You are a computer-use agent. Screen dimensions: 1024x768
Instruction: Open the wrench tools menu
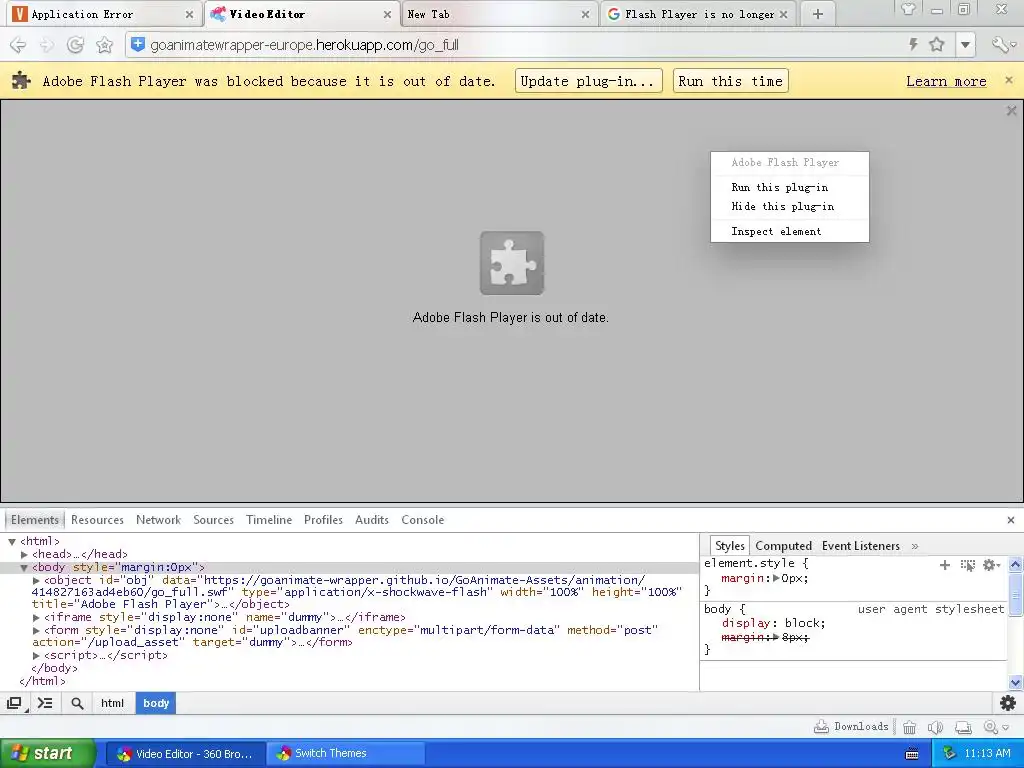pos(1003,44)
